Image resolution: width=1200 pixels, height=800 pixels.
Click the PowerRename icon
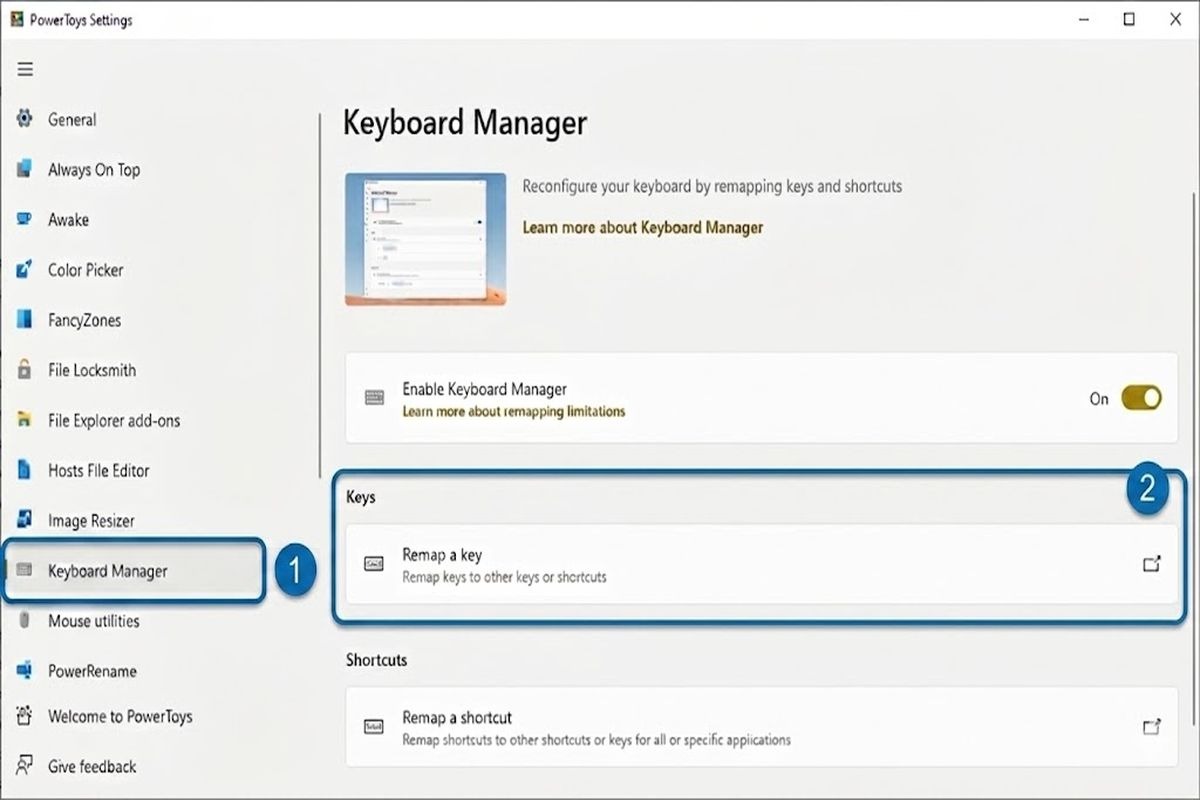pos(25,671)
